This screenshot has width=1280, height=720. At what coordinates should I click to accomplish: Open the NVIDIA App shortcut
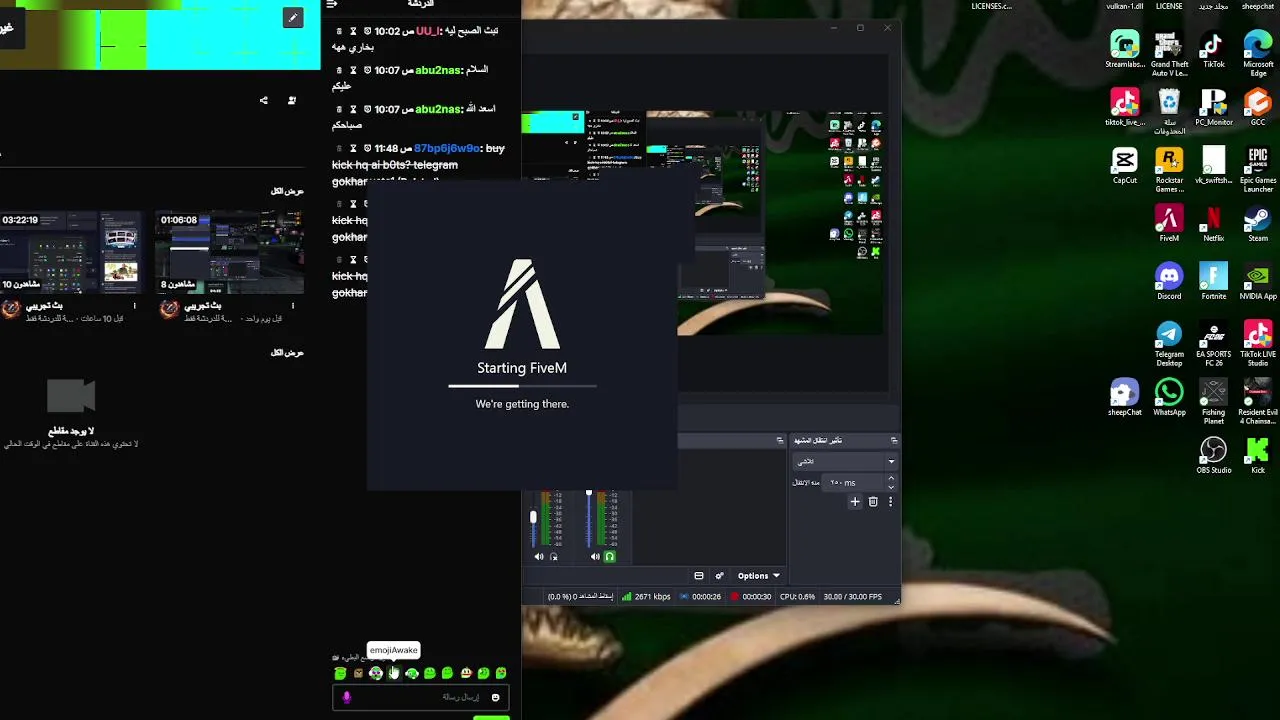pos(1258,282)
